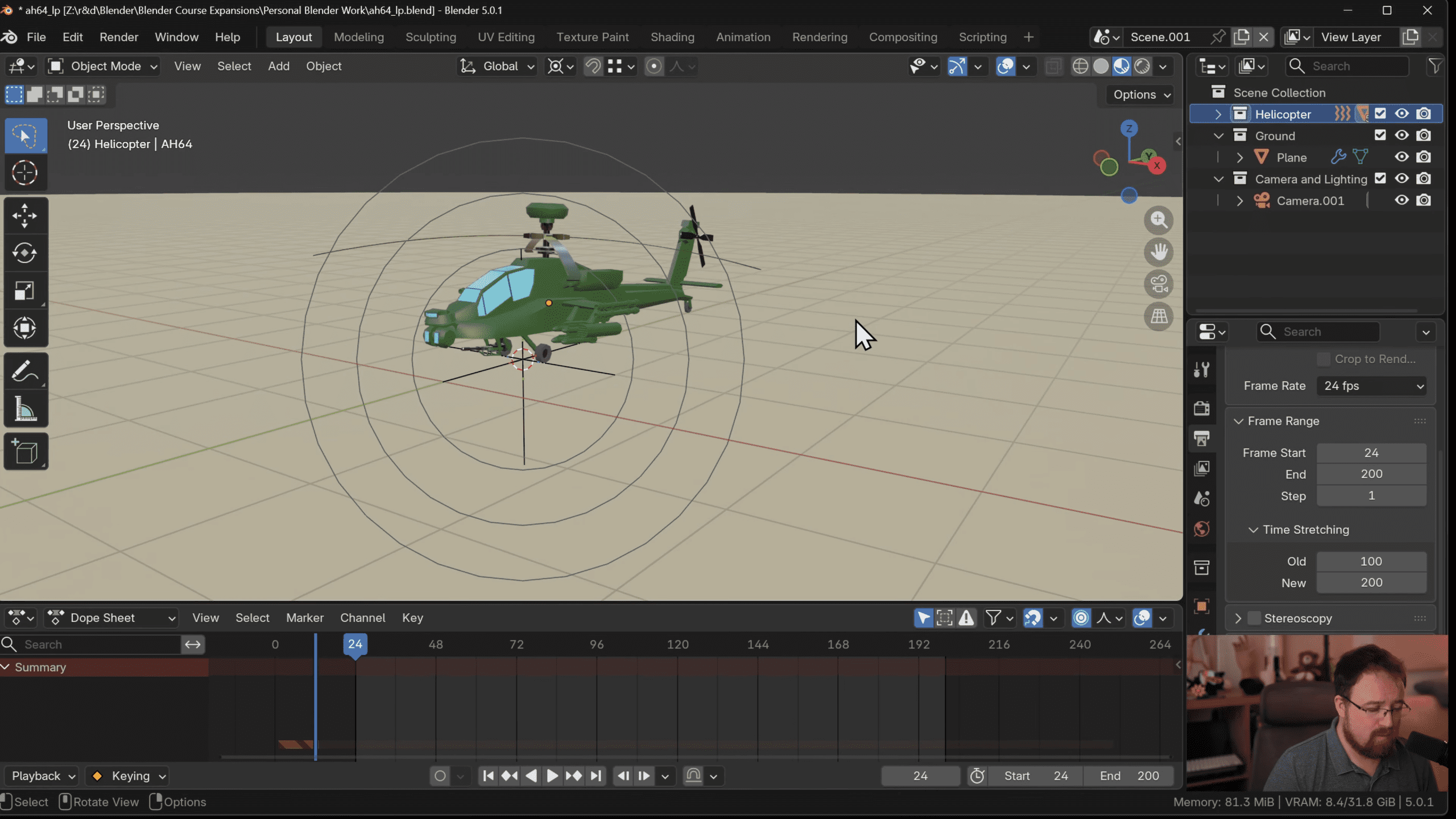Open the Render menu
Image resolution: width=1456 pixels, height=819 pixels.
[118, 37]
